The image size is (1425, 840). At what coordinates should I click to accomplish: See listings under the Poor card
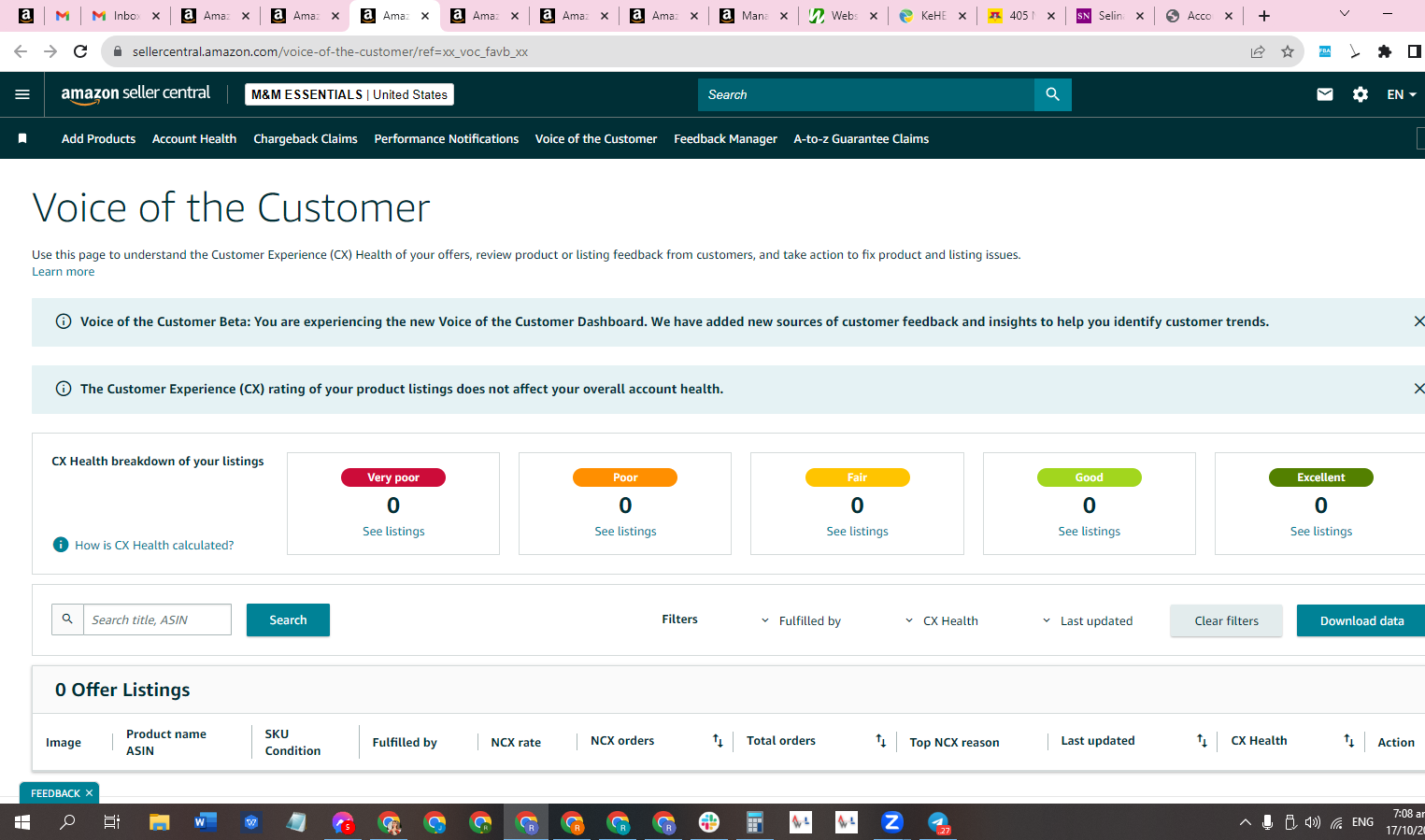(625, 531)
